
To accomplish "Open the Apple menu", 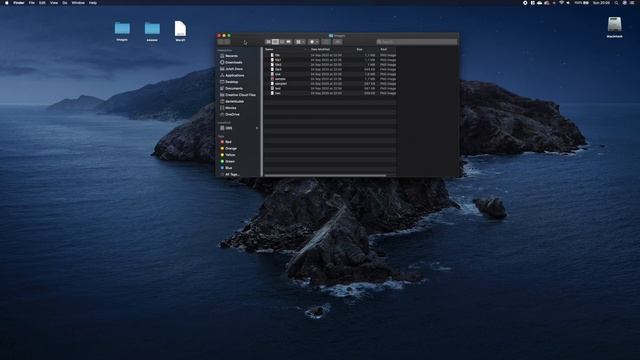I will click(7, 3).
